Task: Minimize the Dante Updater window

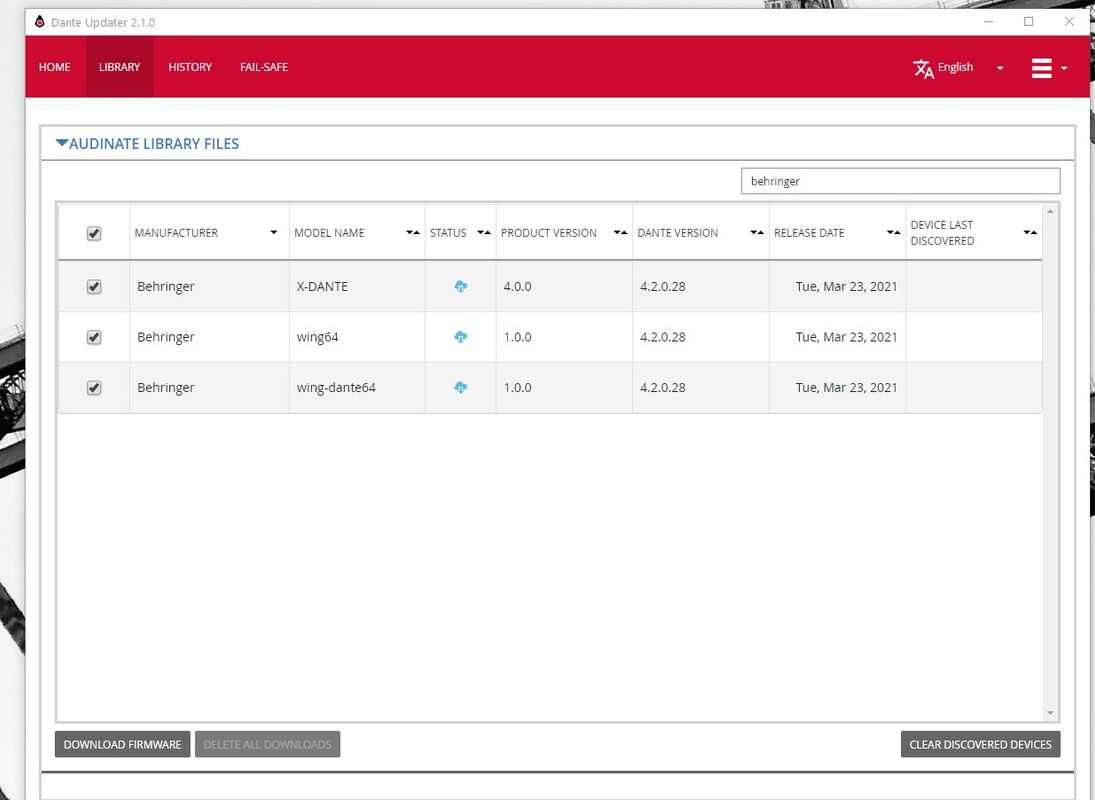Action: point(988,22)
